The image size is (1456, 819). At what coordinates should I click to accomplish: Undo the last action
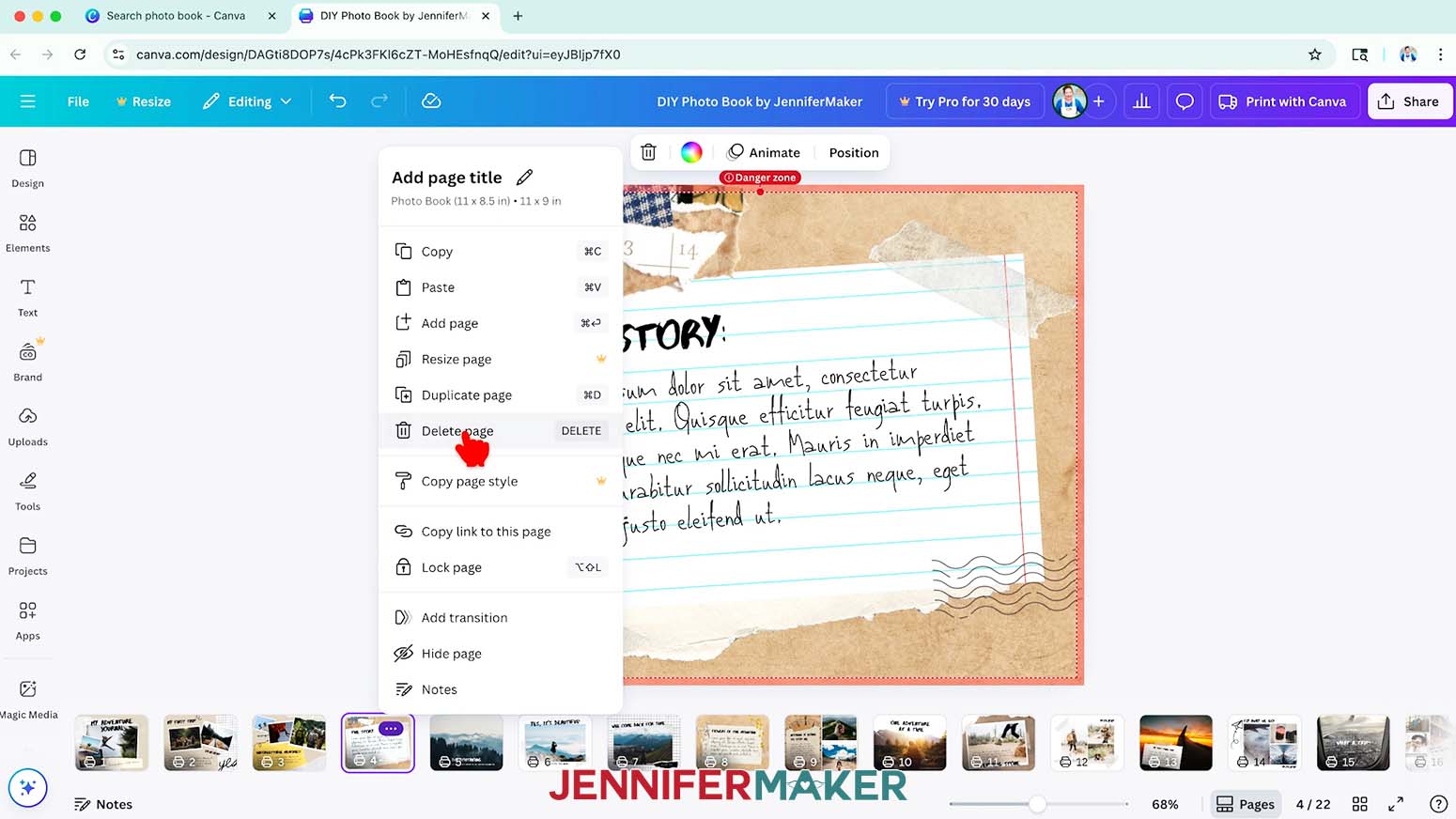click(x=337, y=101)
